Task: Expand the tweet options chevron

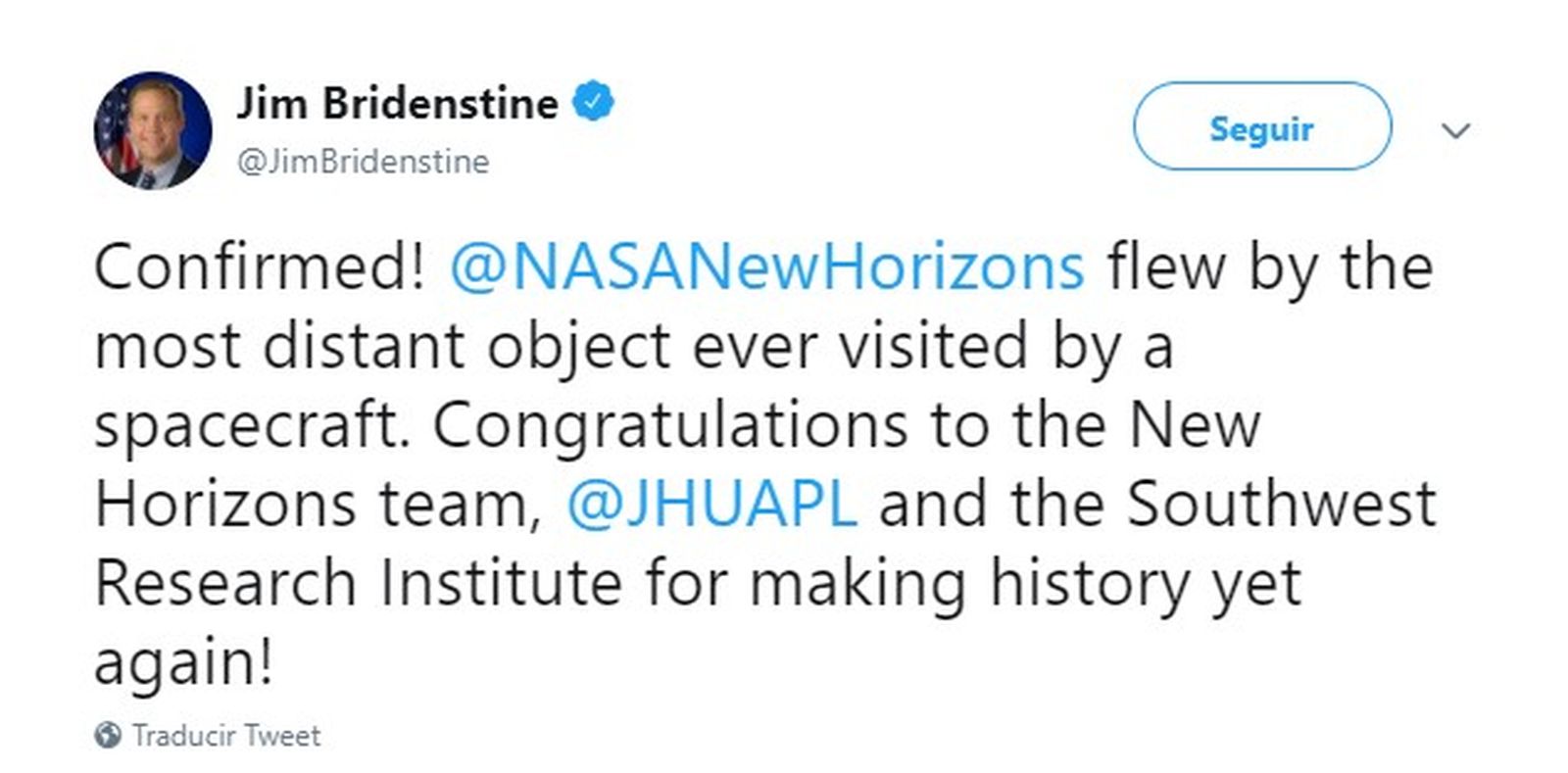Action: coord(1456,130)
